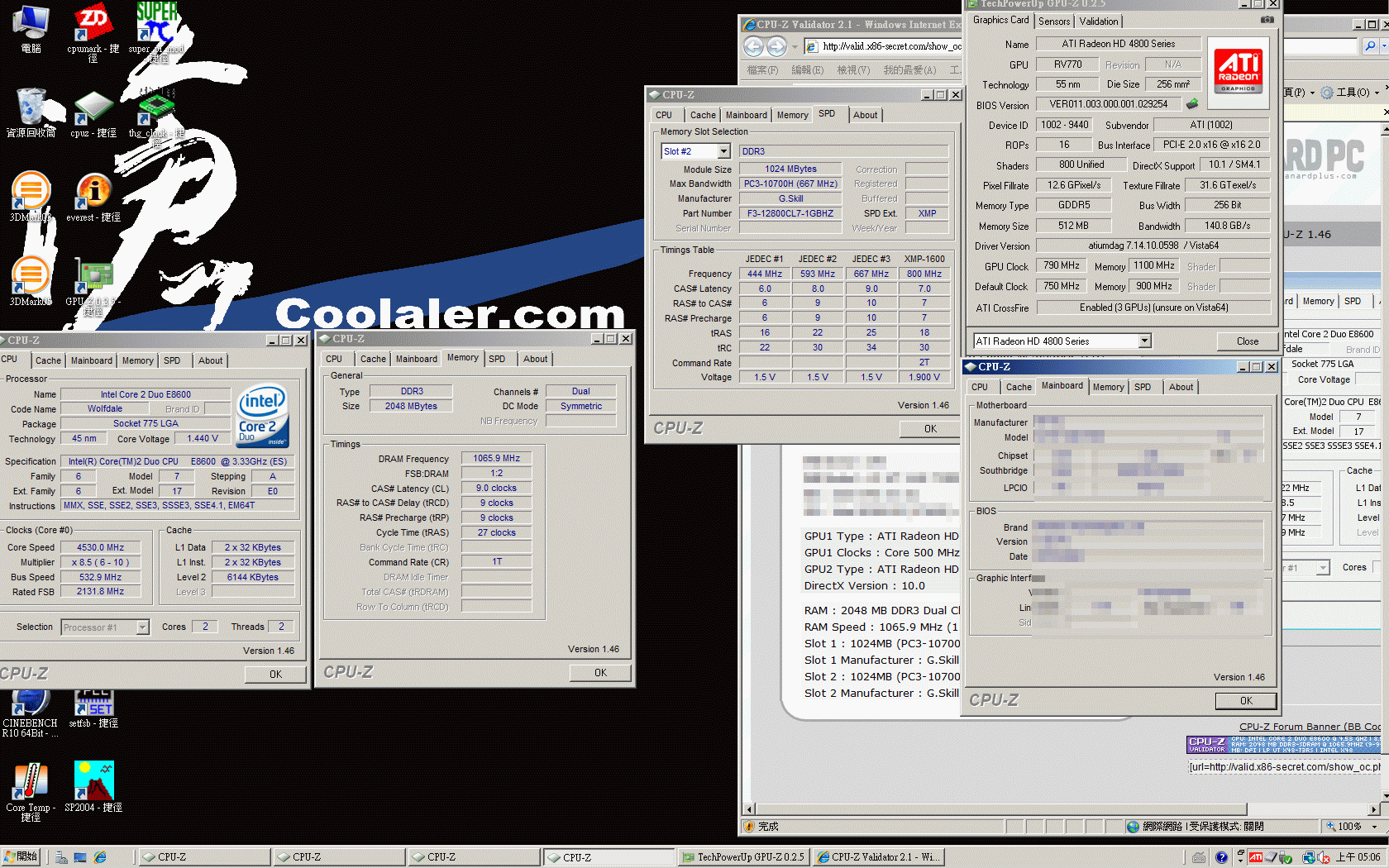Click the show desktop quick launch icon
This screenshot has width=1389, height=868.
[80, 858]
